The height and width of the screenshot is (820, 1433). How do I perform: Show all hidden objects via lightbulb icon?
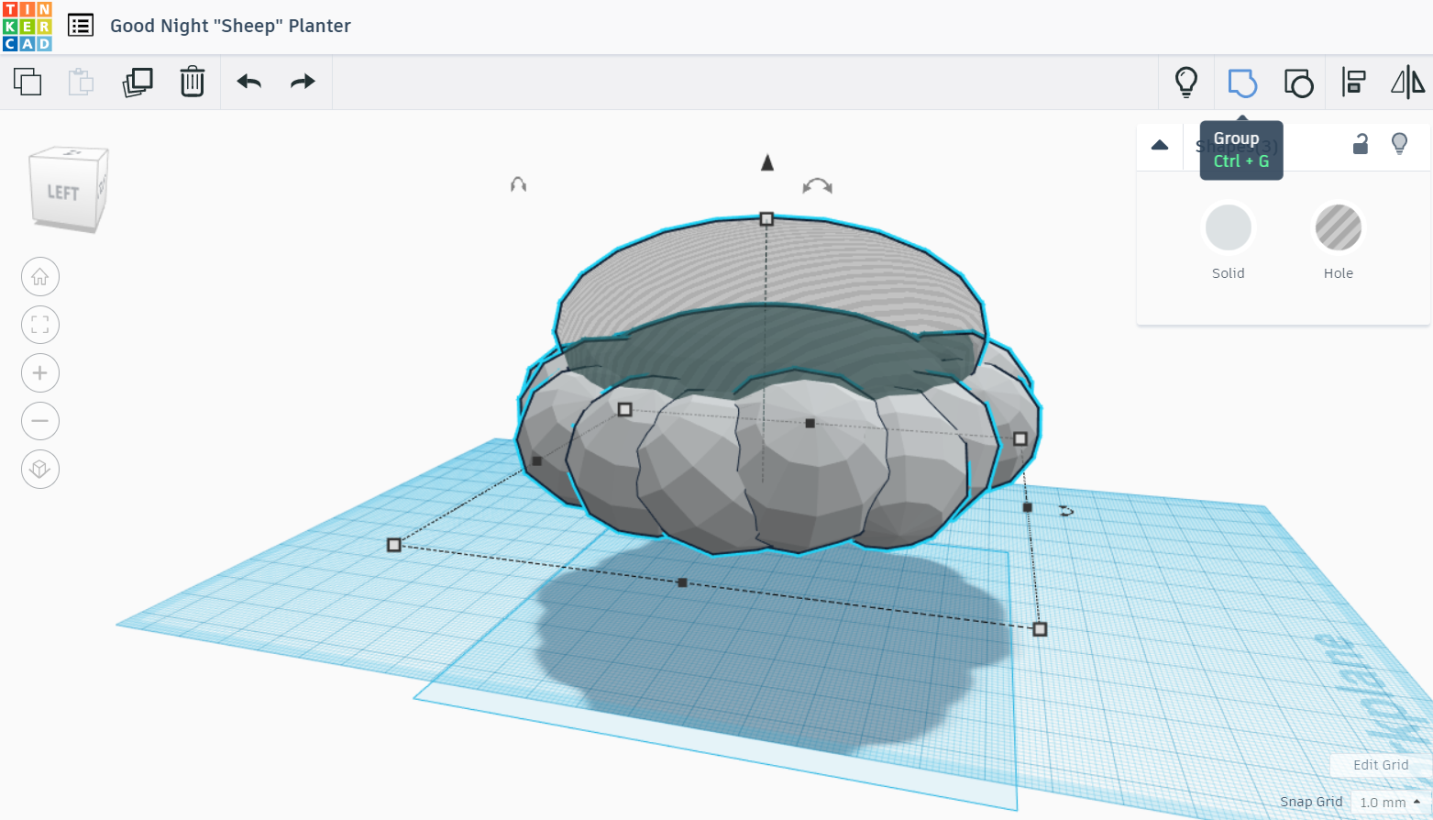1186,82
